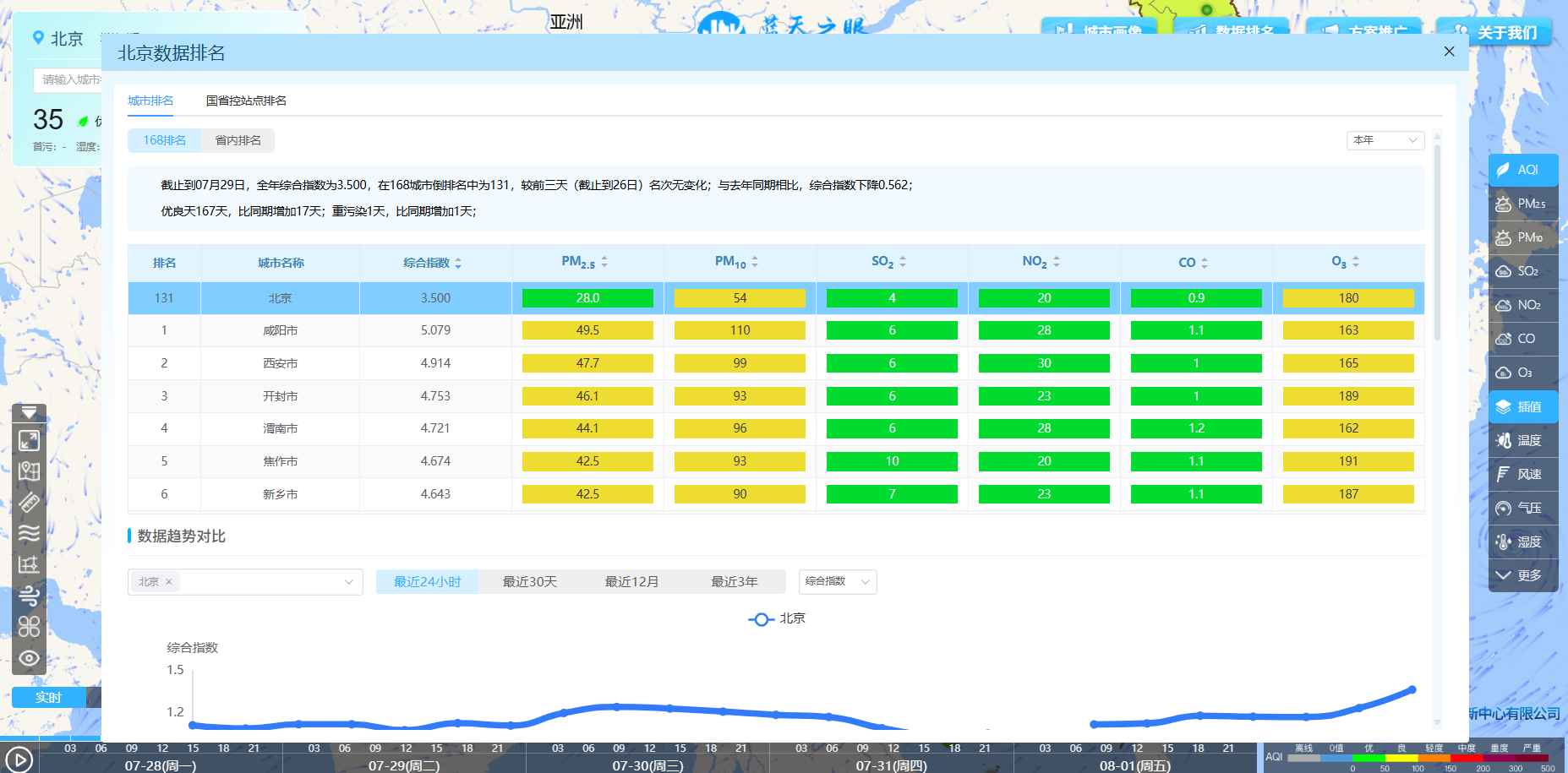Select 最近12月 range

coord(631,582)
